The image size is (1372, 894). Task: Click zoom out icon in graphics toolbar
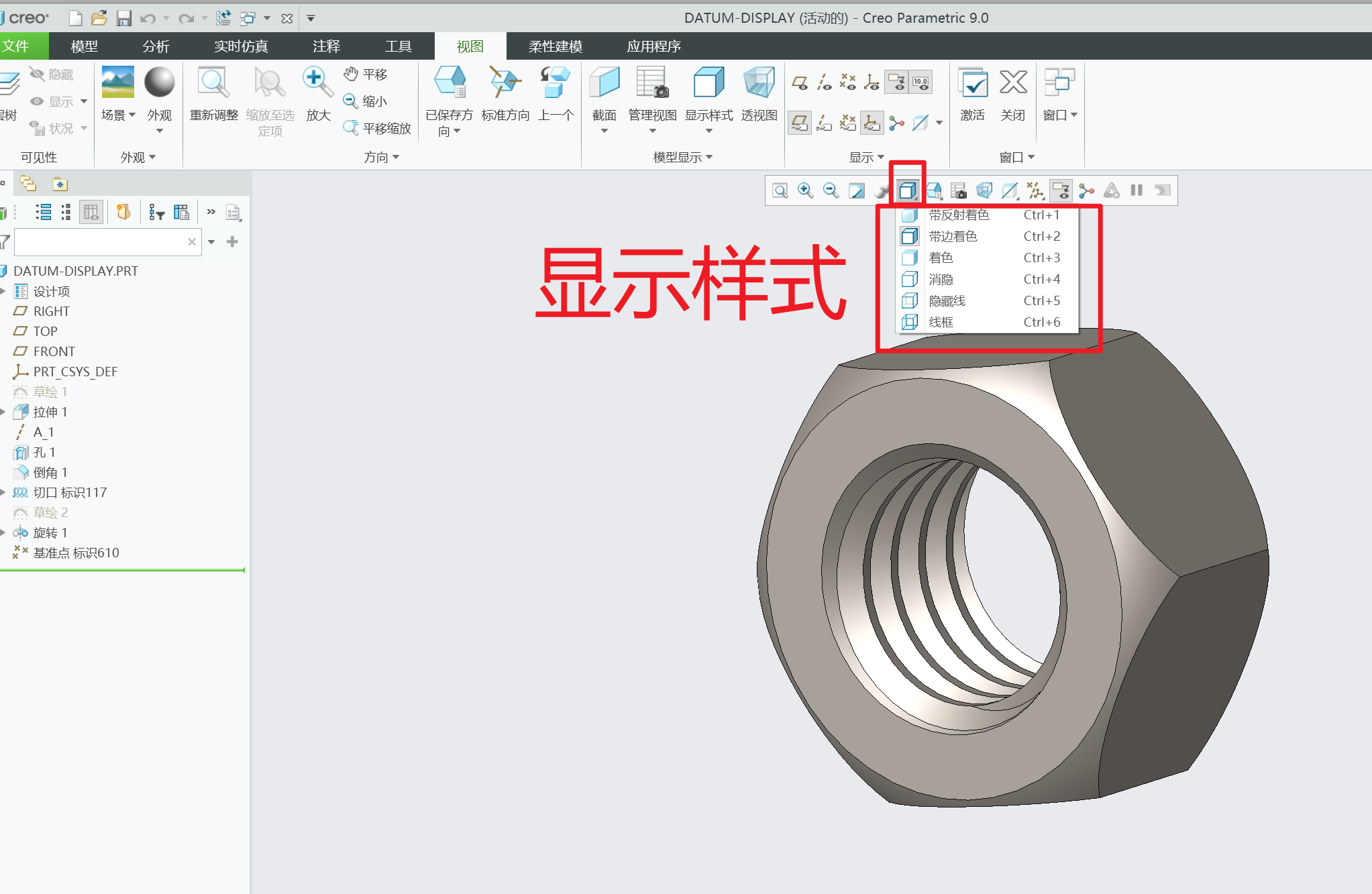pyautogui.click(x=831, y=190)
